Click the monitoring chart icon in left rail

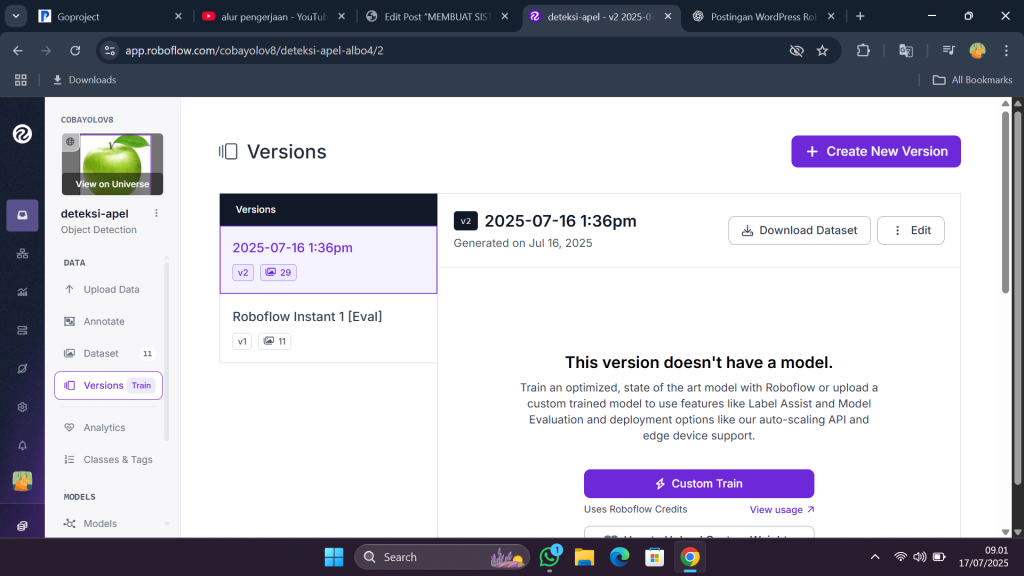[22, 292]
